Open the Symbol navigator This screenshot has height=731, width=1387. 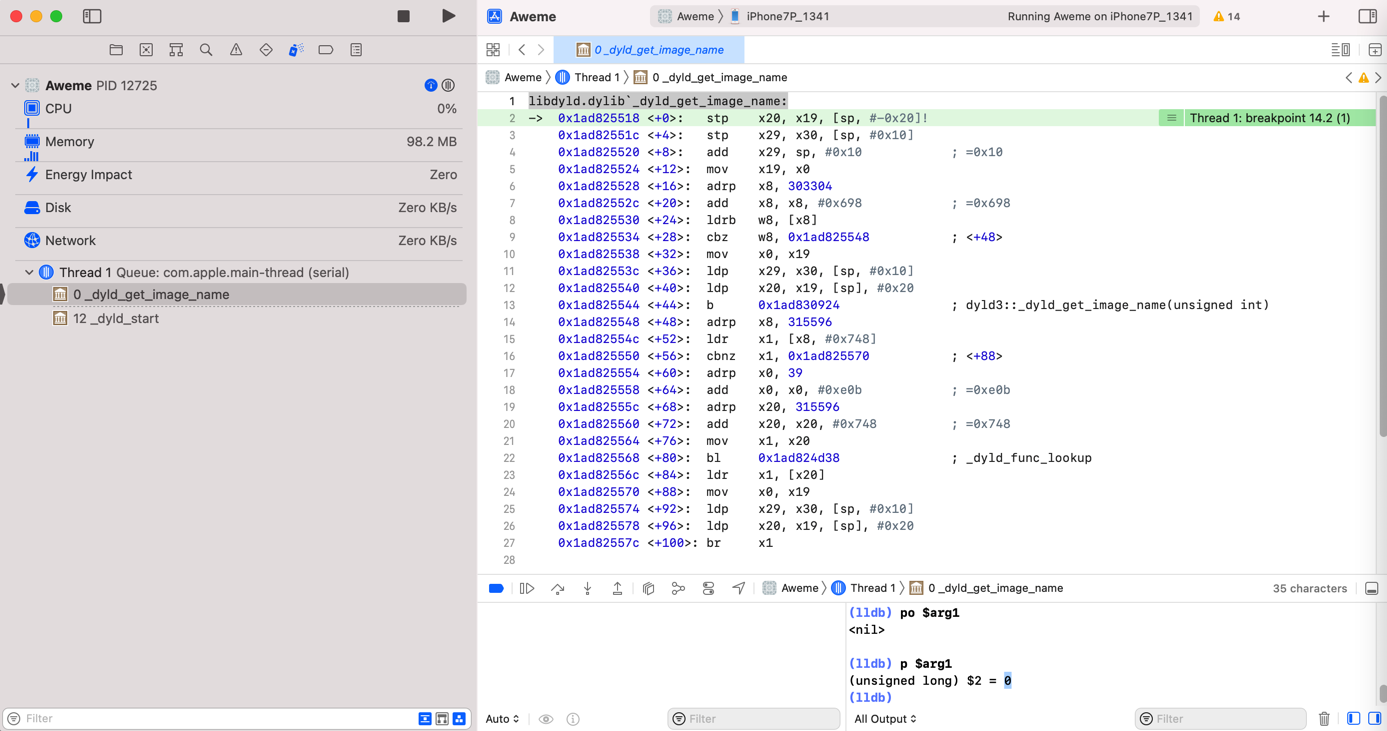(176, 50)
